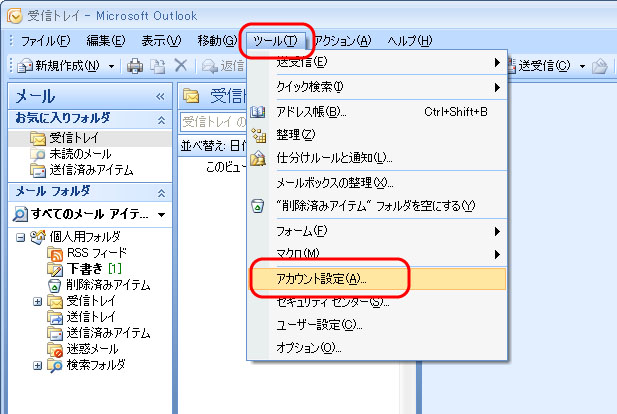Image resolution: width=617 pixels, height=414 pixels.
Task: Select "削除済みアイテム" フォルダを空にする(Y)
Action: click(x=377, y=206)
